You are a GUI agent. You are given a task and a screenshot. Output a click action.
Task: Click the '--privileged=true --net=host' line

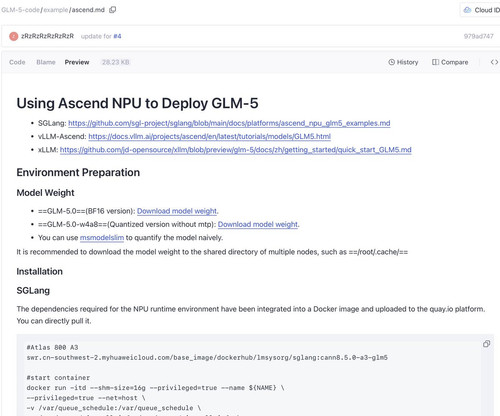pyautogui.click(x=86, y=398)
